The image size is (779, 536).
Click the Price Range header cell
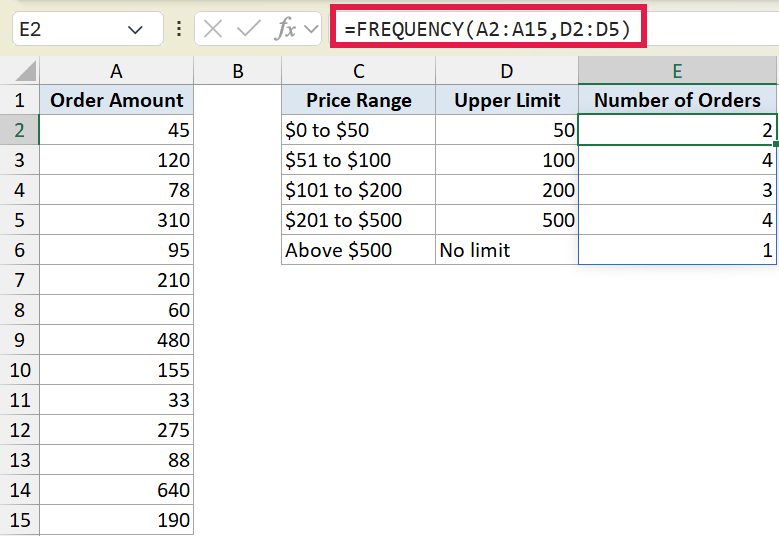[x=358, y=100]
